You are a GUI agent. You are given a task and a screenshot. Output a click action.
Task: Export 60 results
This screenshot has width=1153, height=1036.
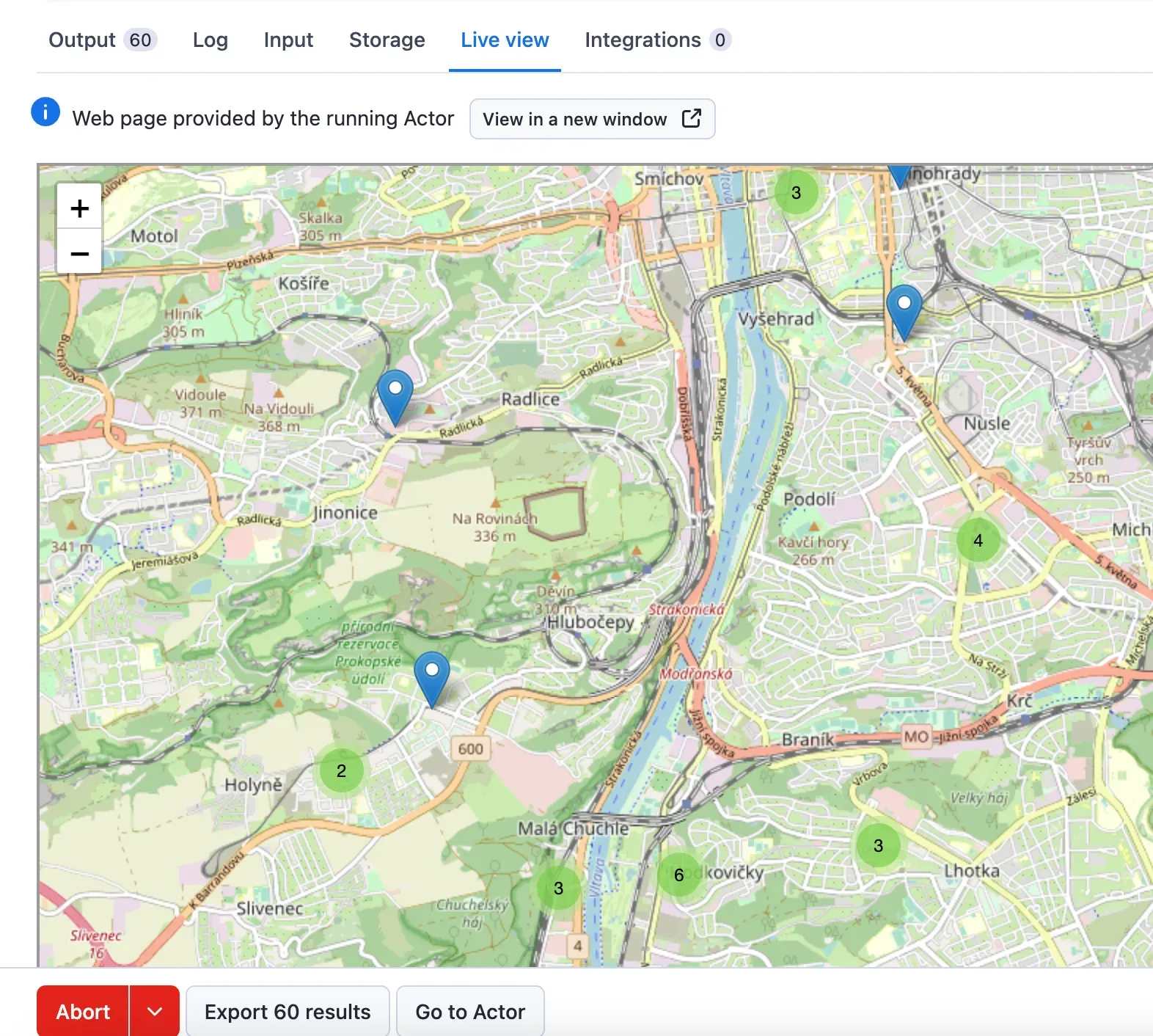(x=288, y=1012)
